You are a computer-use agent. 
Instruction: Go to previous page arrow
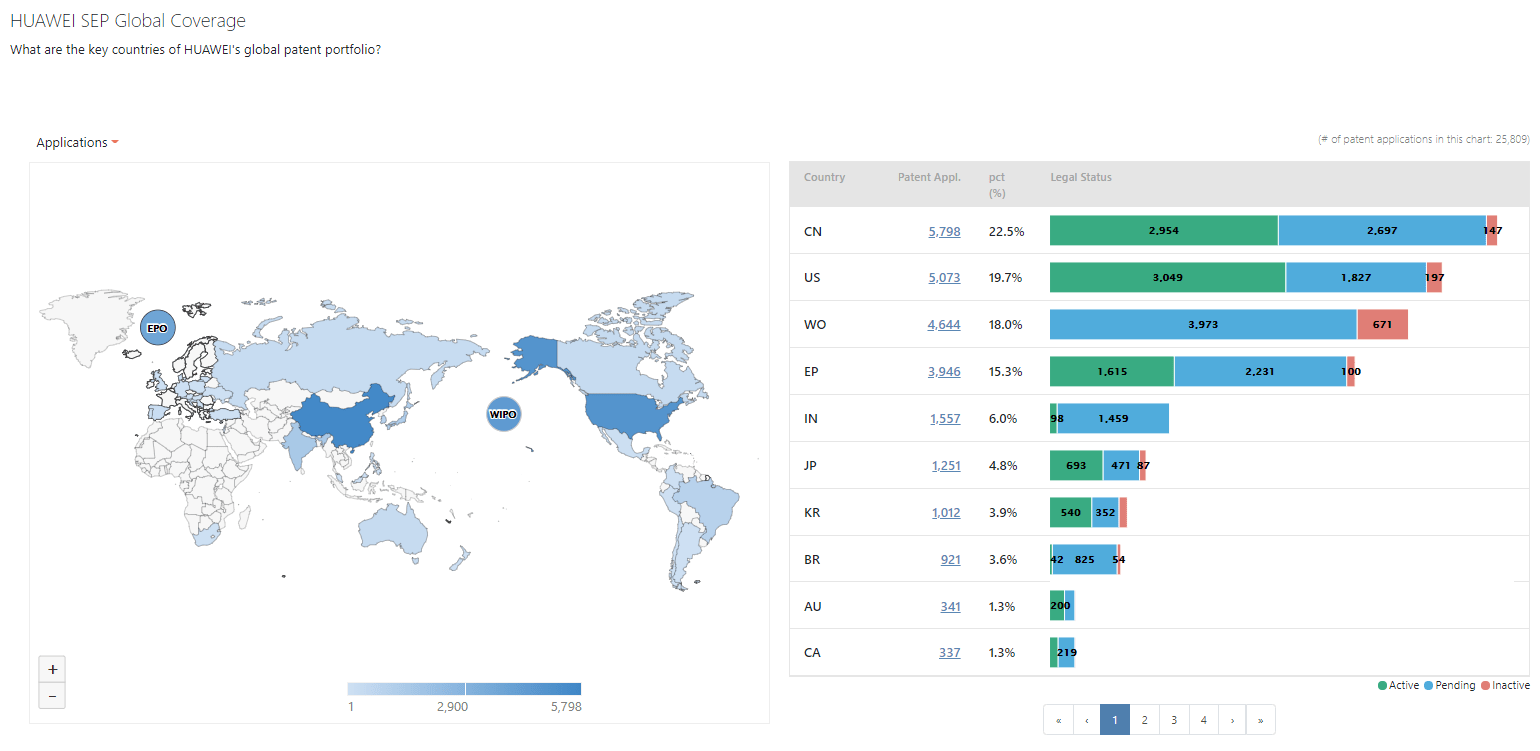click(x=1087, y=720)
